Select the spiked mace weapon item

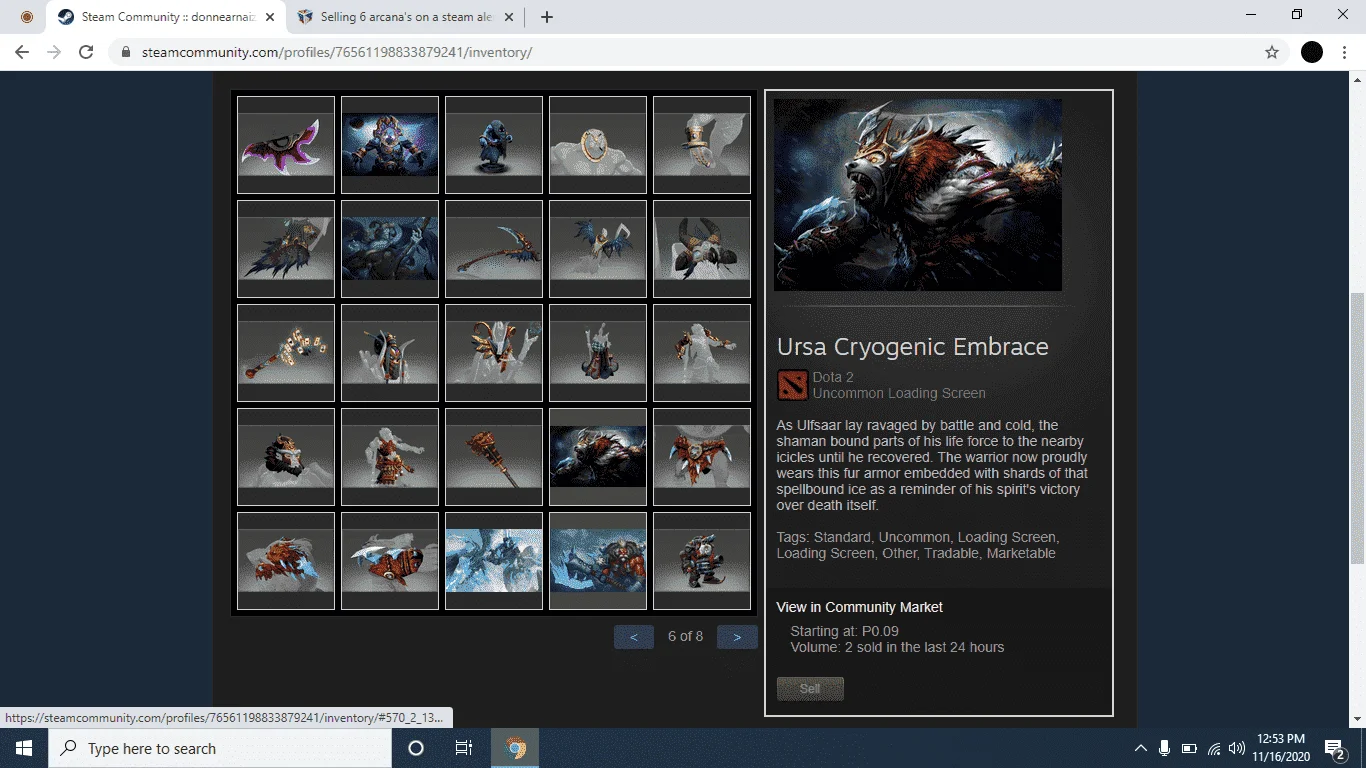494,457
